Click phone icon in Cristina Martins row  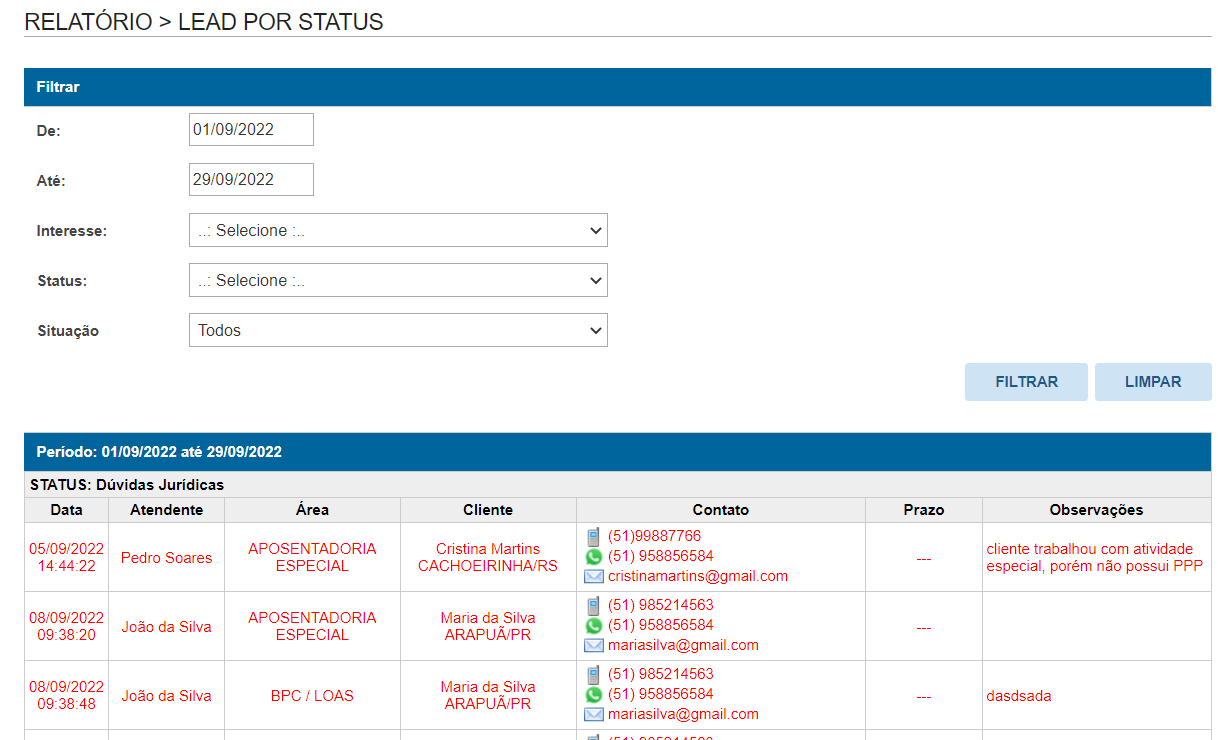593,537
